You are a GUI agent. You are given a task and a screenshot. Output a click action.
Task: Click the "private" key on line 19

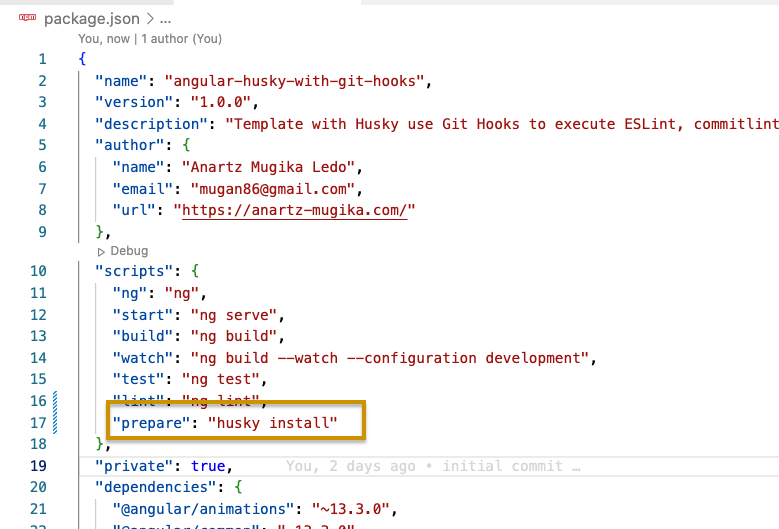[x=134, y=466]
